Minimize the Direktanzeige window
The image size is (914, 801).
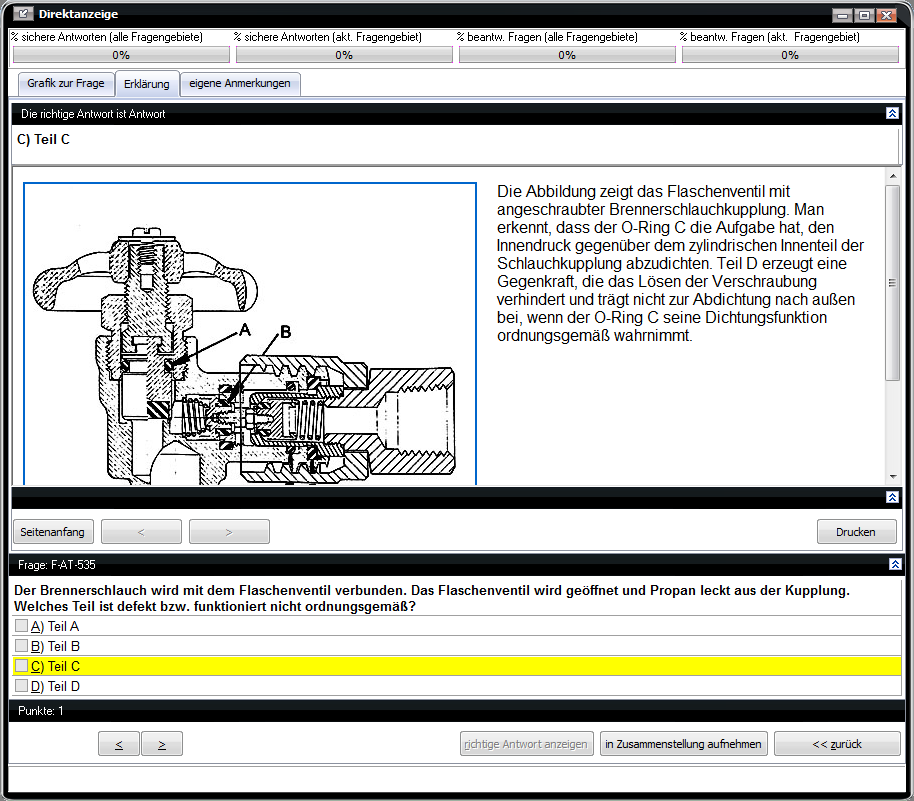[842, 15]
